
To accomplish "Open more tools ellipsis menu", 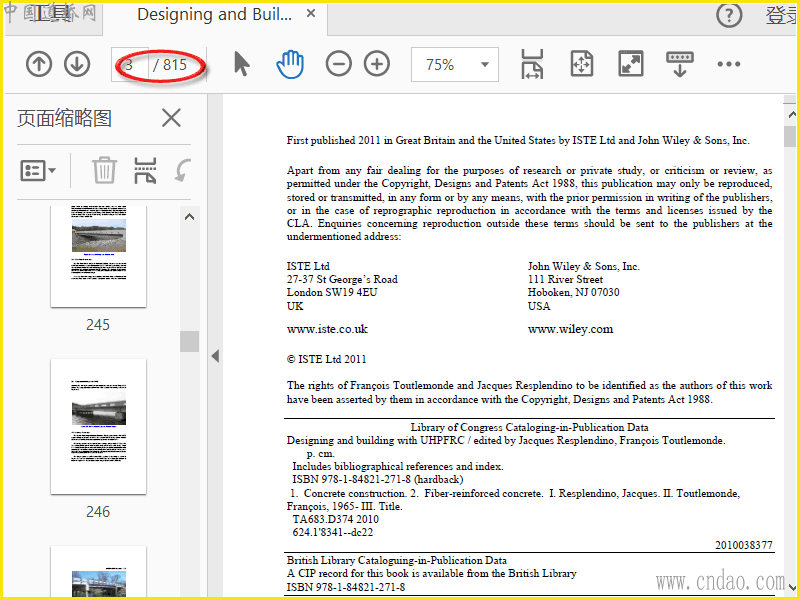I will [x=728, y=65].
